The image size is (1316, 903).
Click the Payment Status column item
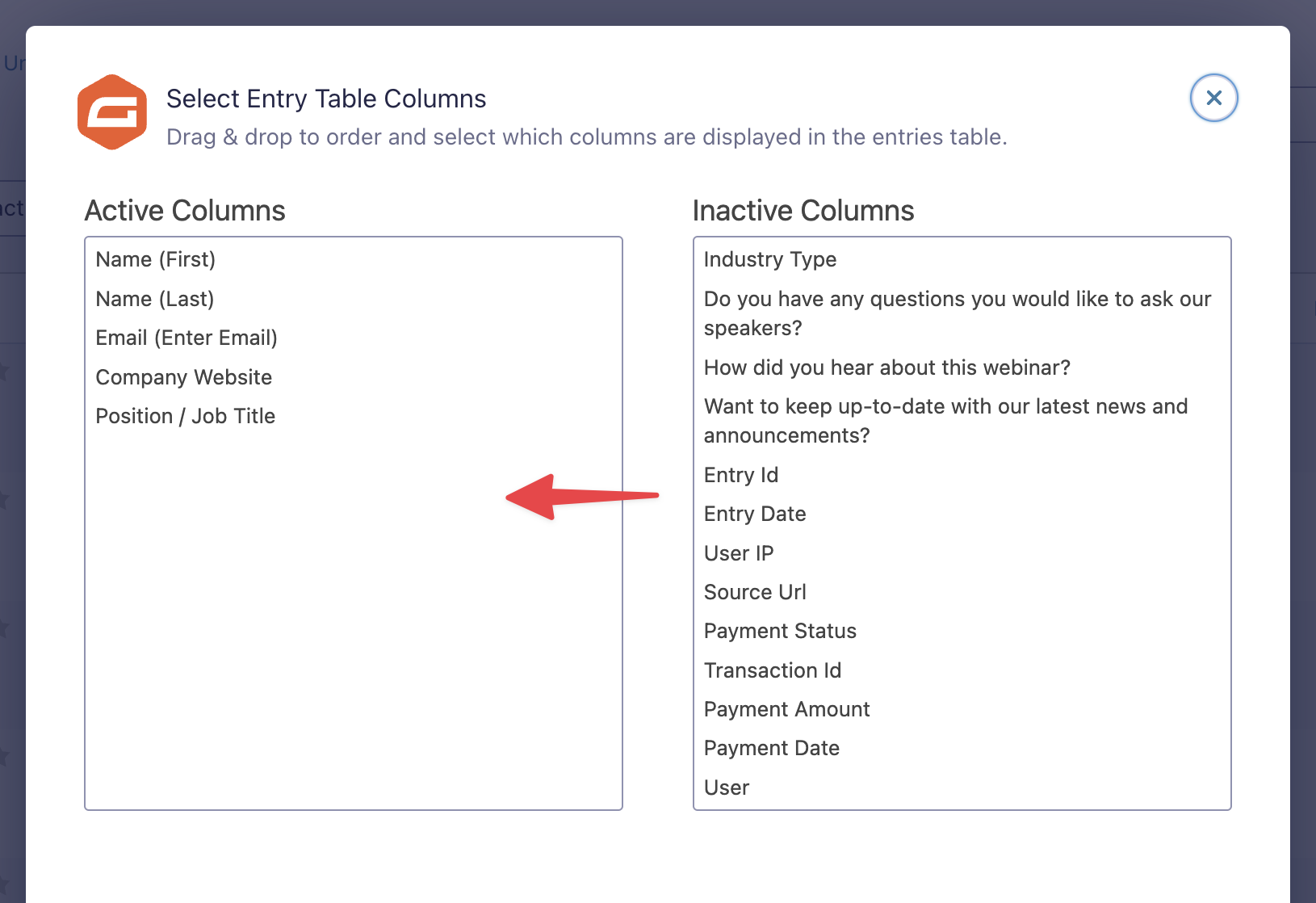point(780,631)
